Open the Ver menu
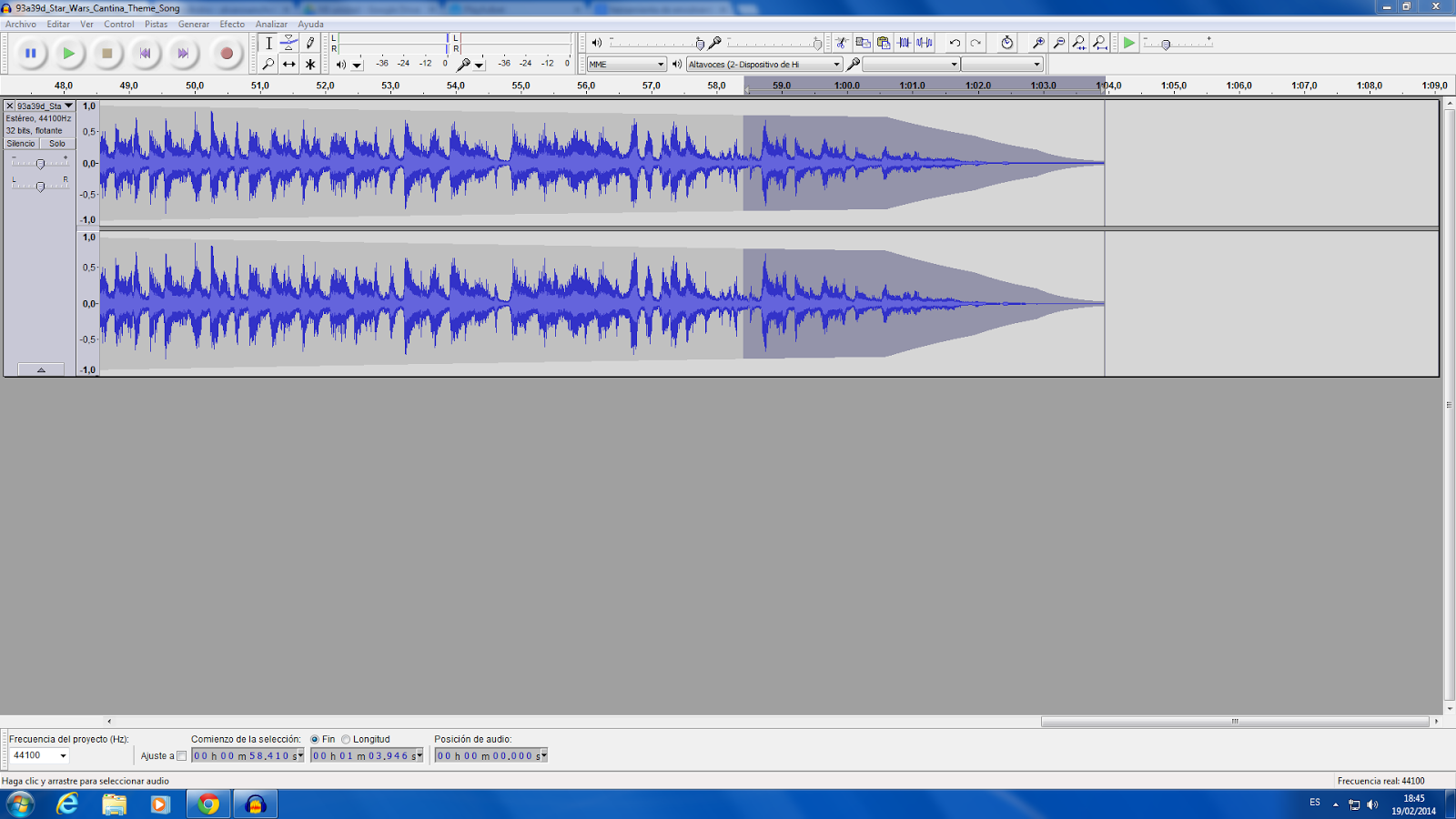 tap(86, 25)
